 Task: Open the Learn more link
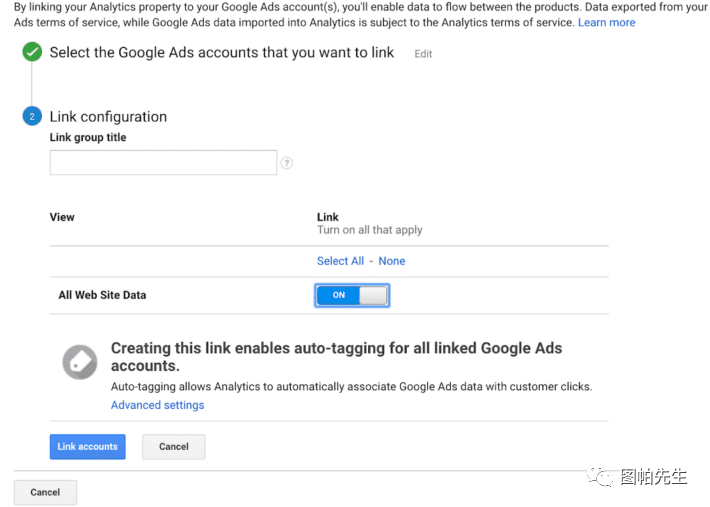click(606, 22)
